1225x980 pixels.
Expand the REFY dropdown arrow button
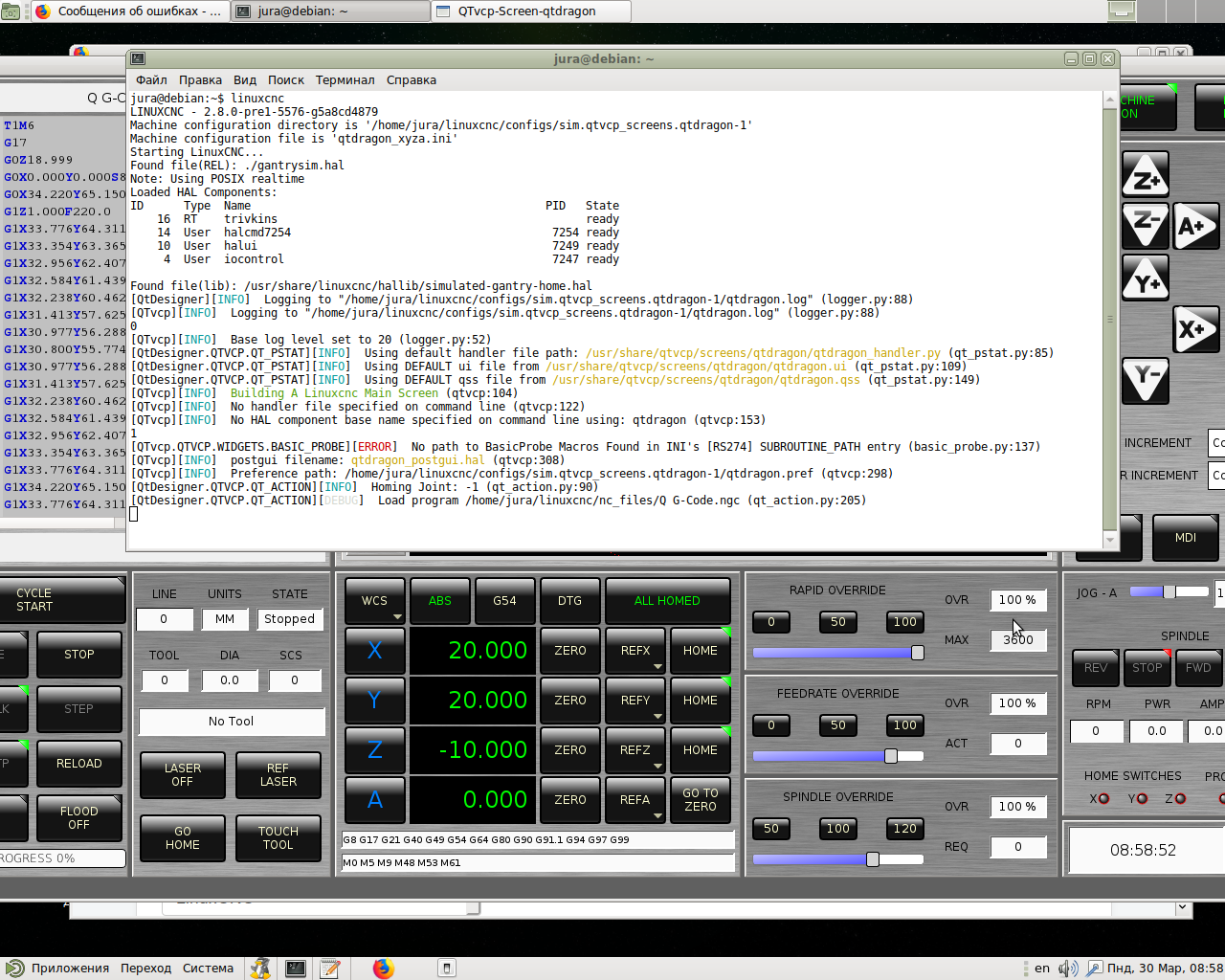click(657, 716)
